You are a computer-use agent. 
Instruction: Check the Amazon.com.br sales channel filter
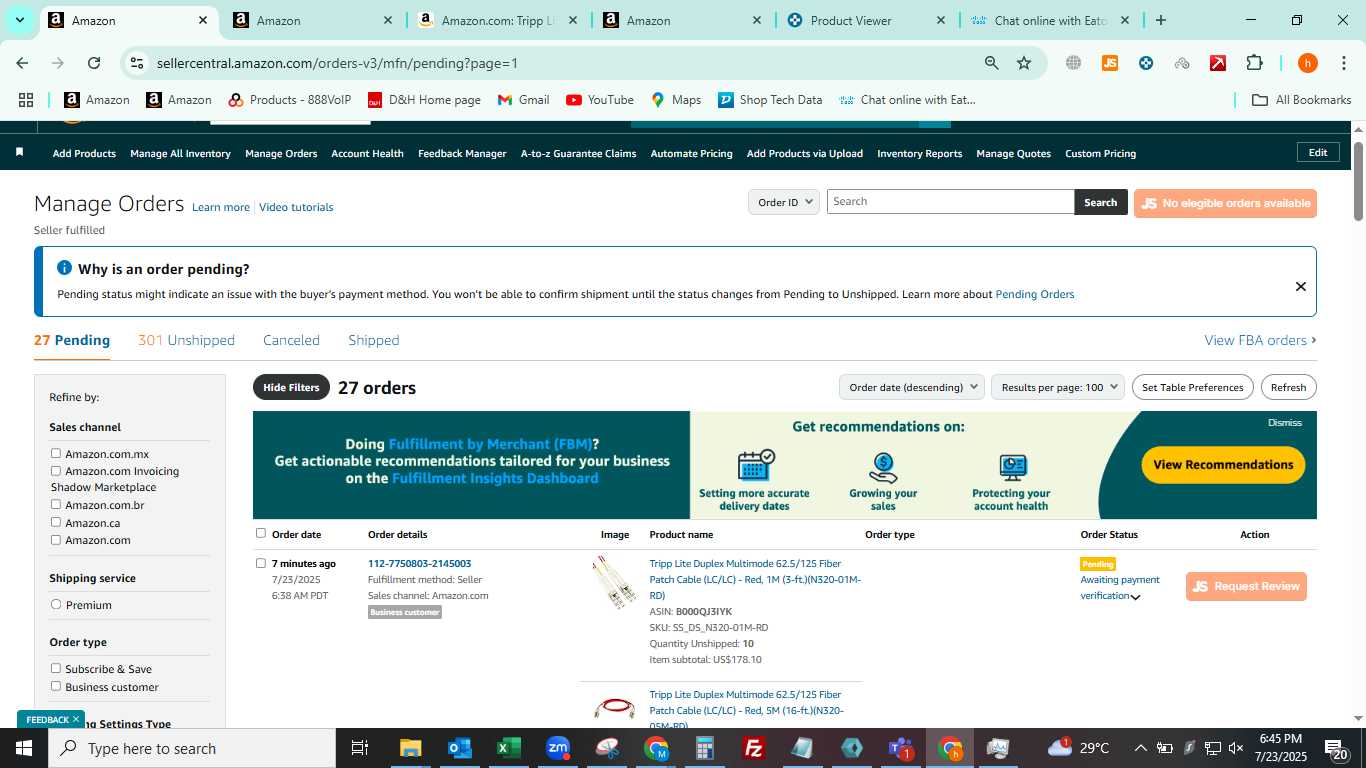click(56, 504)
